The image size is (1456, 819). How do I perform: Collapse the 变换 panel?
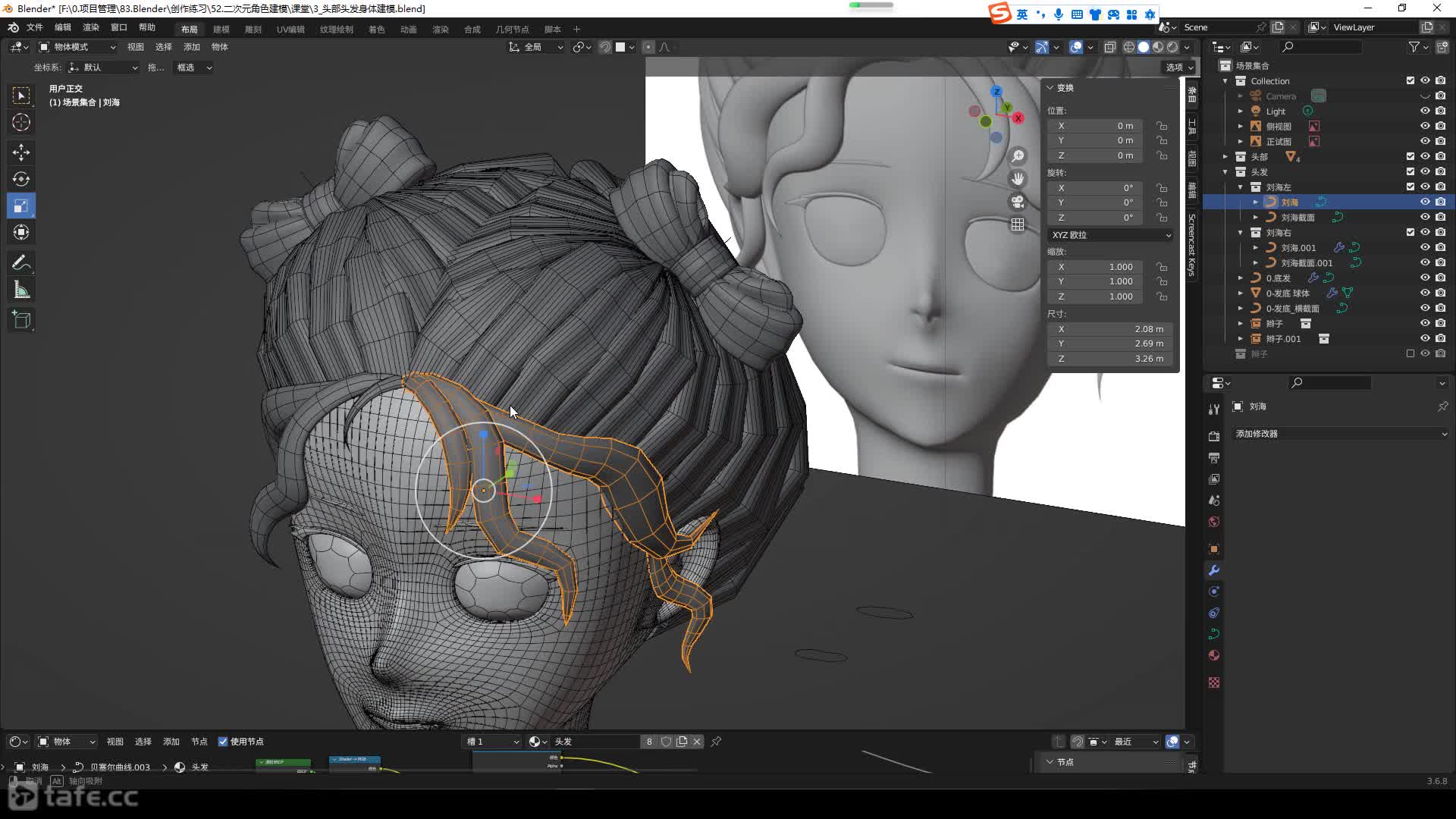pyautogui.click(x=1050, y=88)
